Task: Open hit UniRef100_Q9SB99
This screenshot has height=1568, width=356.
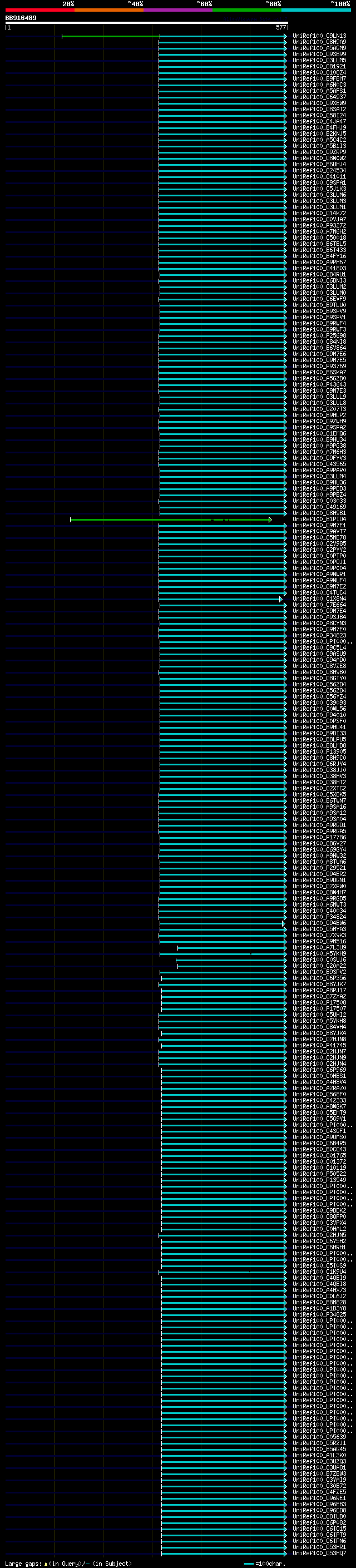Action: (319, 54)
